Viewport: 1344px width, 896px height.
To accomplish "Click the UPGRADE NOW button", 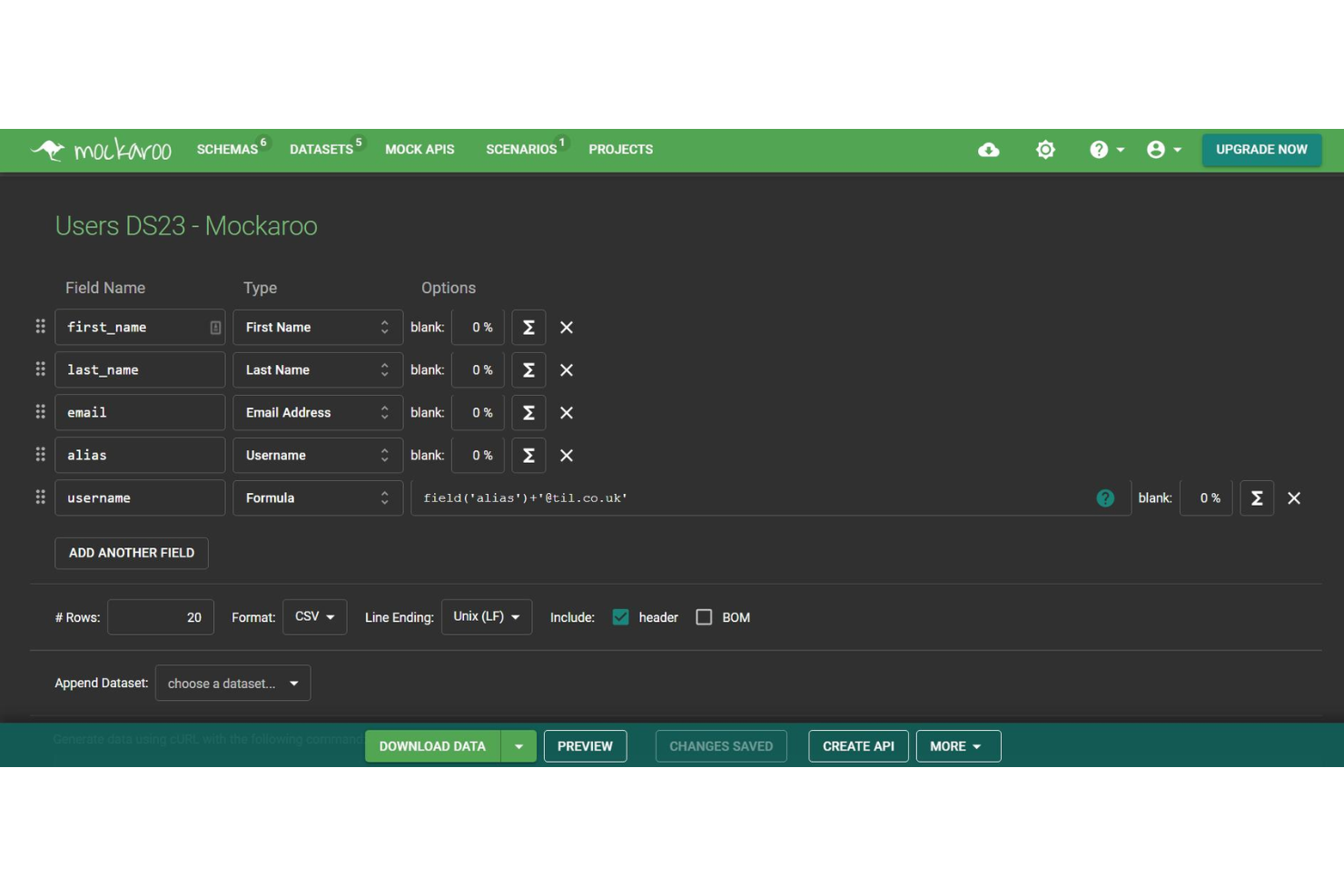I will tap(1261, 150).
